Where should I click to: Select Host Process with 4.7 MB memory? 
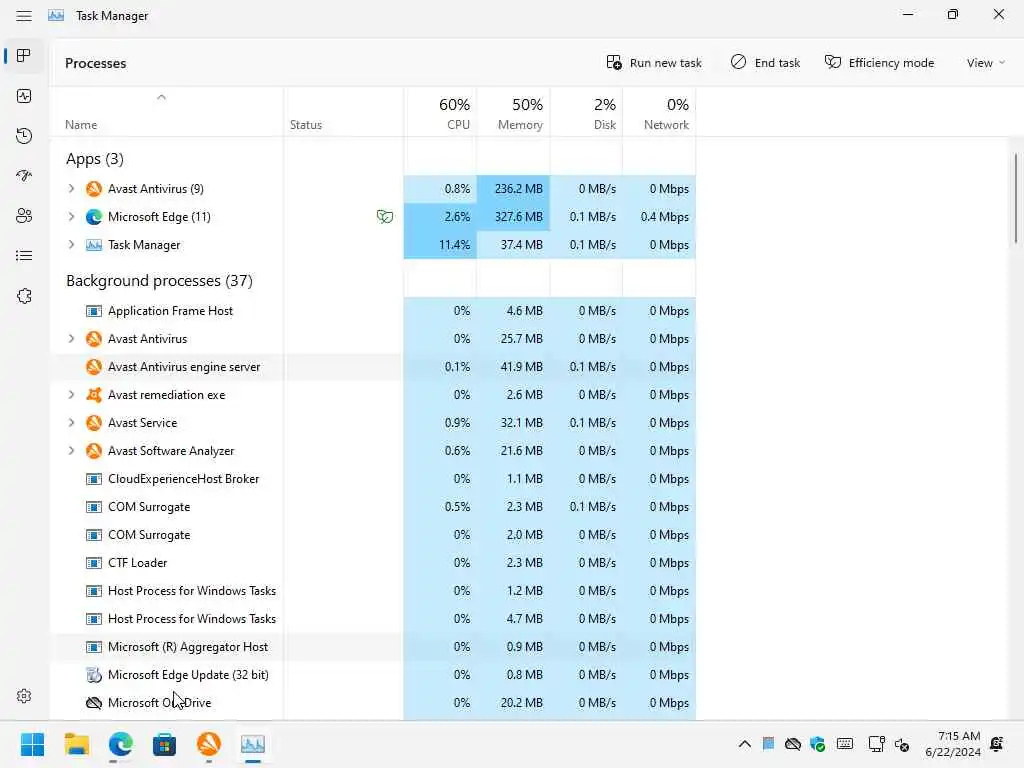click(373, 618)
